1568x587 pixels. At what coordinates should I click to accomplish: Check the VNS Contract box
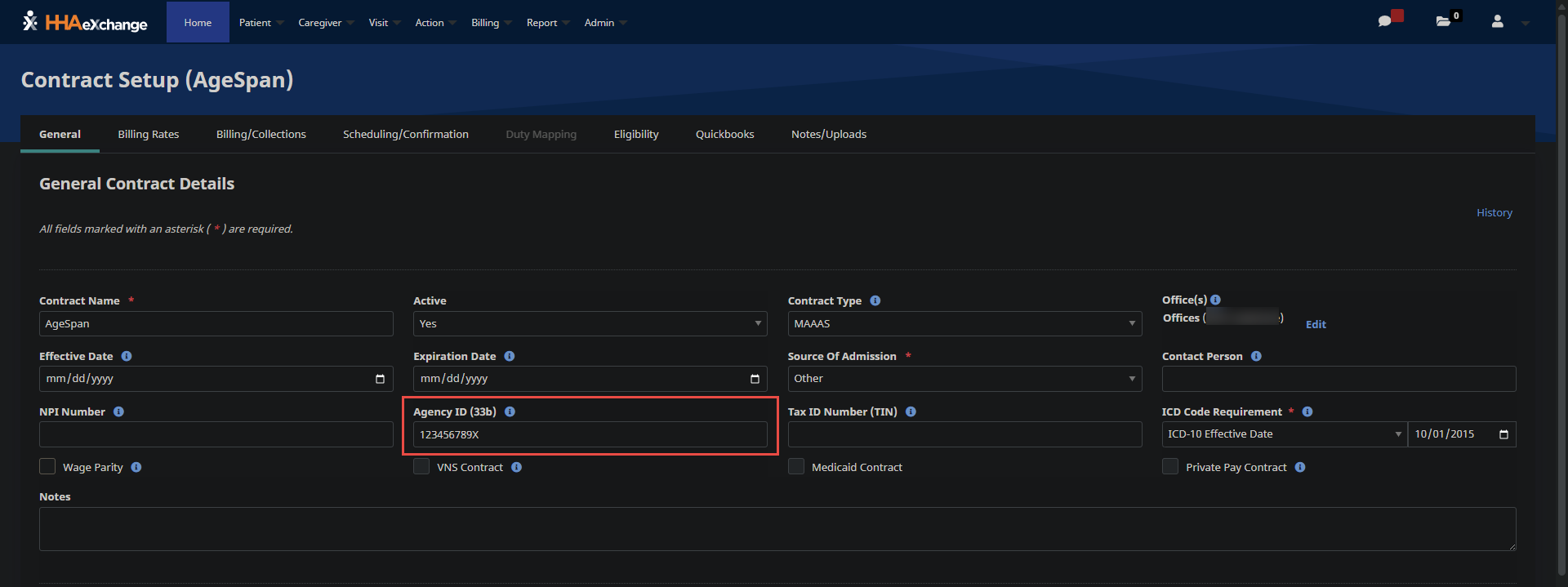421,466
